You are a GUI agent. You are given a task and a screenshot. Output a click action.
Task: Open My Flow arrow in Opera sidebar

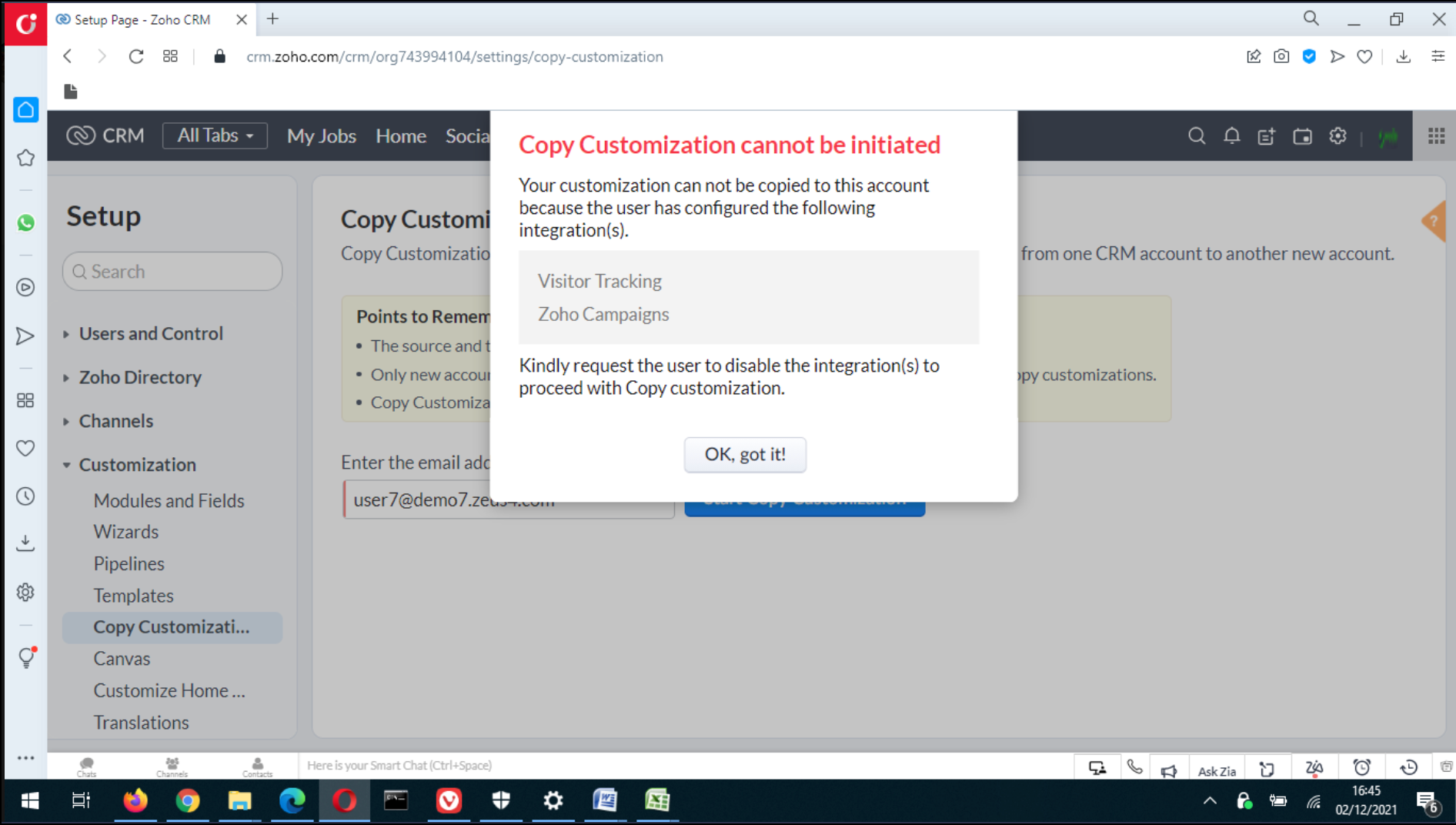click(25, 336)
